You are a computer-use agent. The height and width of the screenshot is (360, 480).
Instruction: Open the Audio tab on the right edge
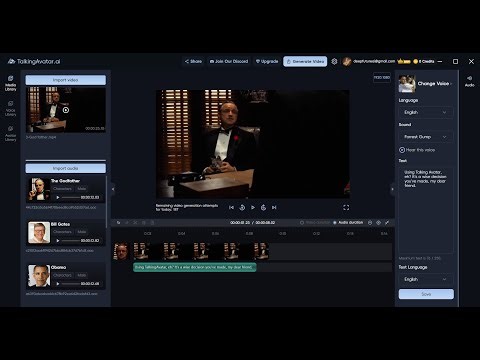pos(469,81)
